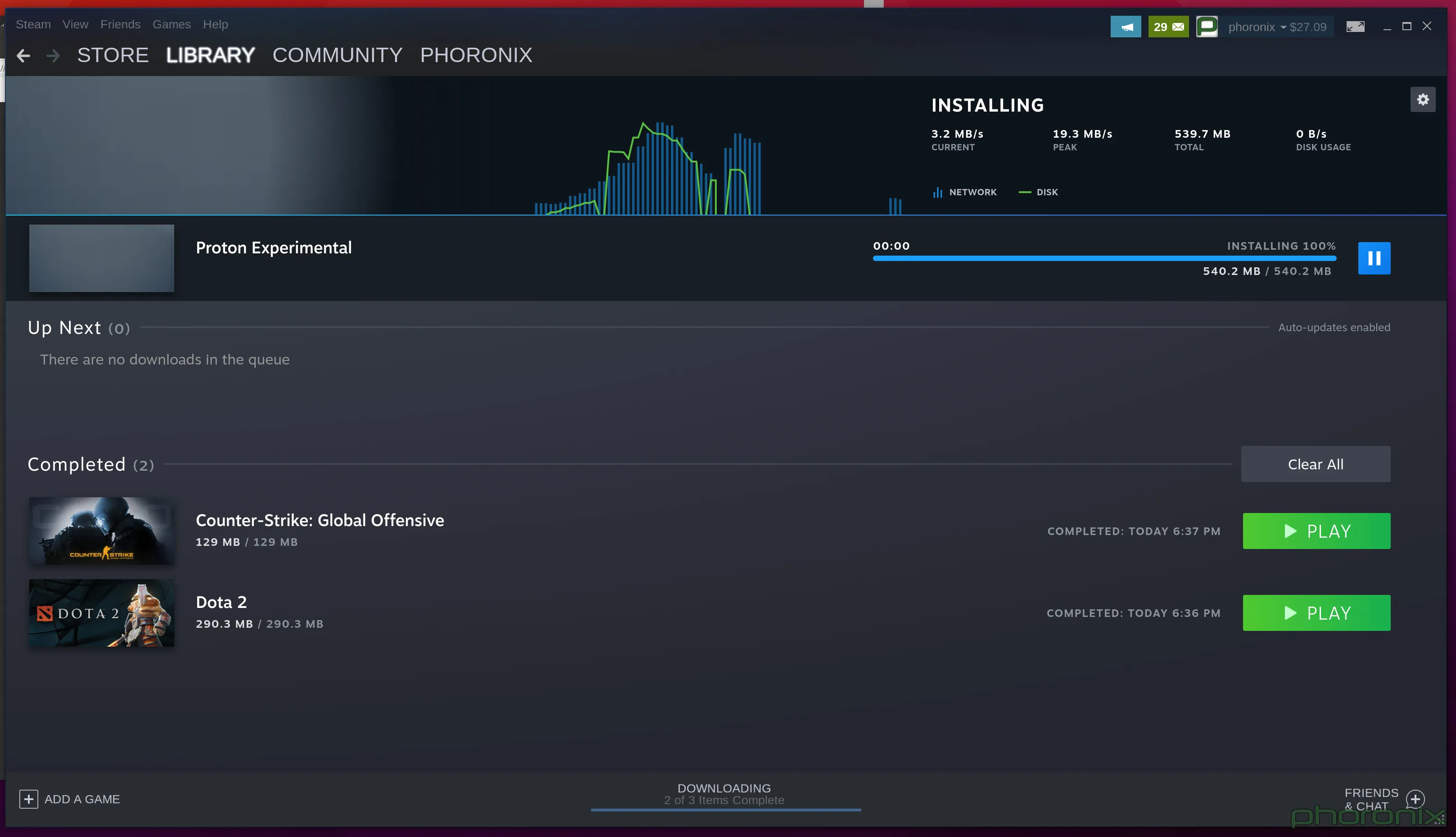Click the Up Next (0) heading
This screenshot has width=1456, height=837.
[x=79, y=328]
